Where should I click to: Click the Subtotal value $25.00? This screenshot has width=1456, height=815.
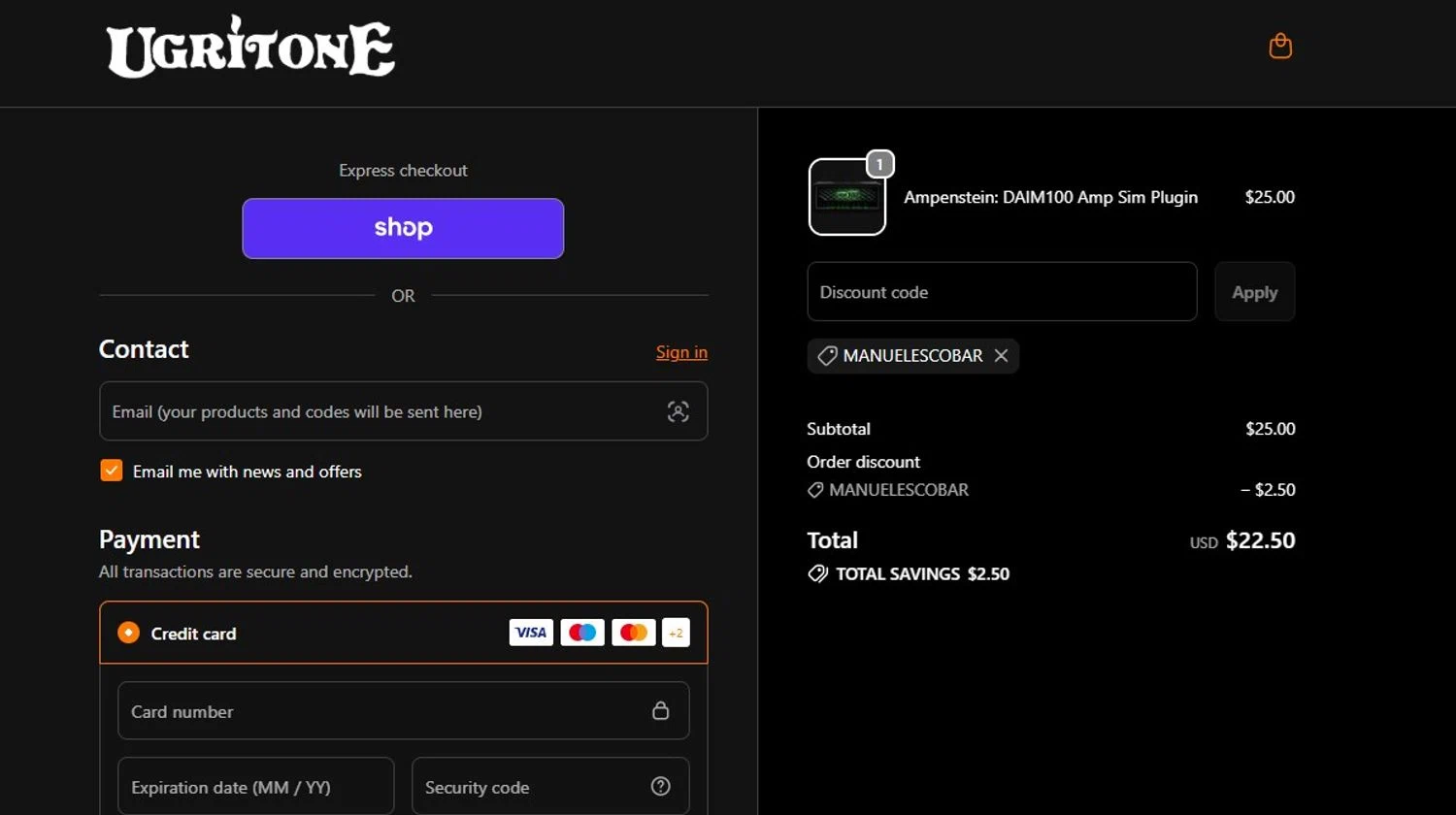coord(1271,429)
